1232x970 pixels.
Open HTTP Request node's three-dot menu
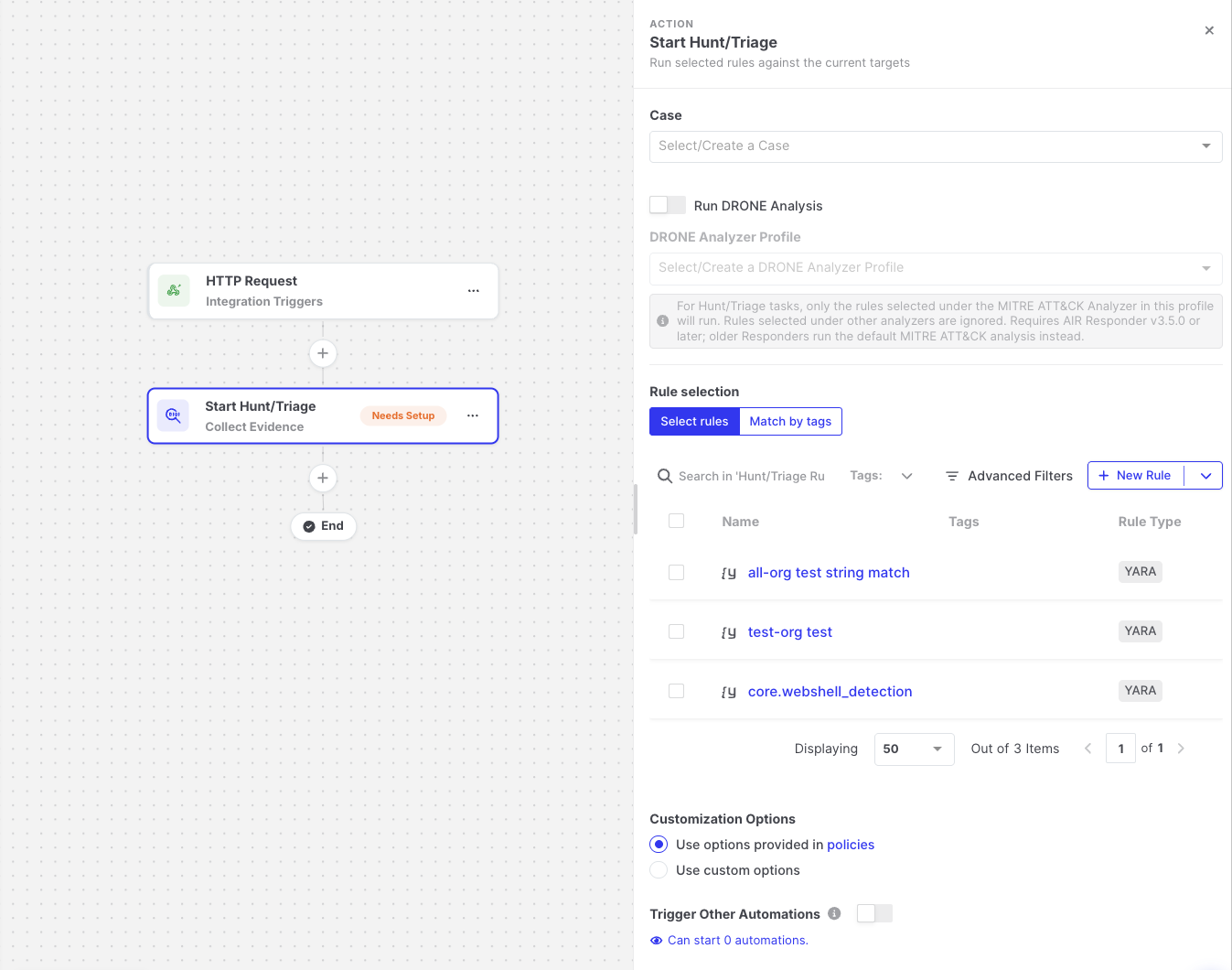[x=474, y=290]
